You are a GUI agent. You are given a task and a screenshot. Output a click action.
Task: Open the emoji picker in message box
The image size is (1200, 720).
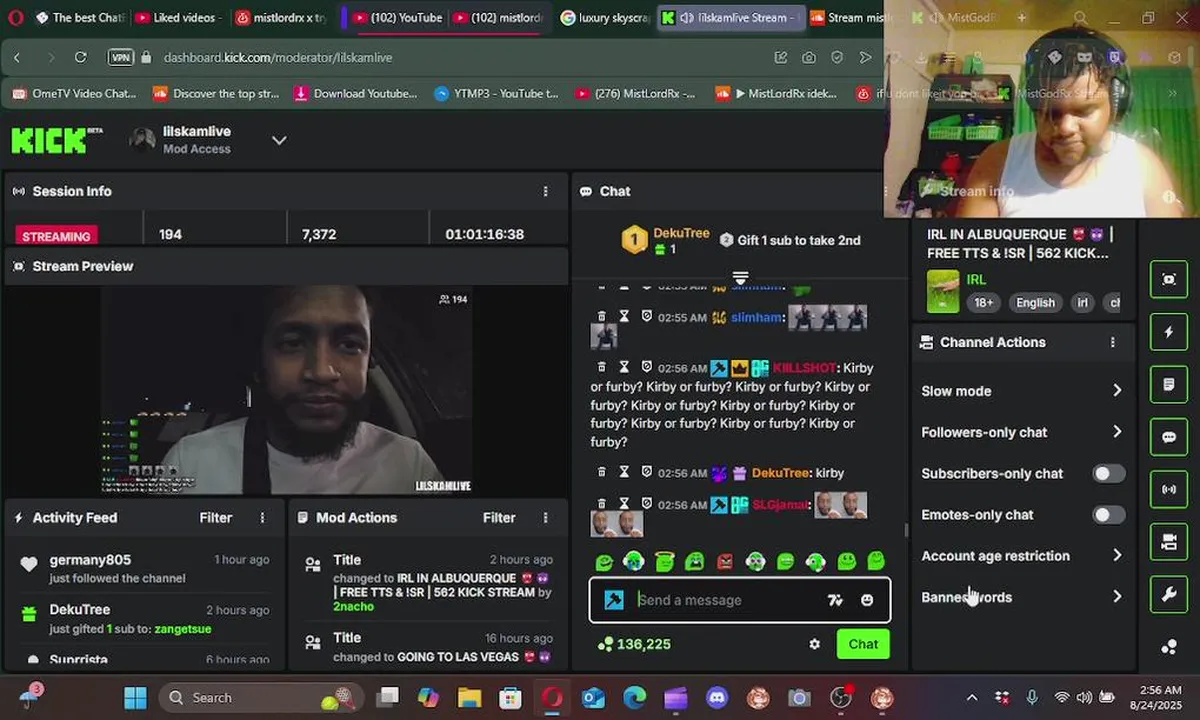coord(867,600)
